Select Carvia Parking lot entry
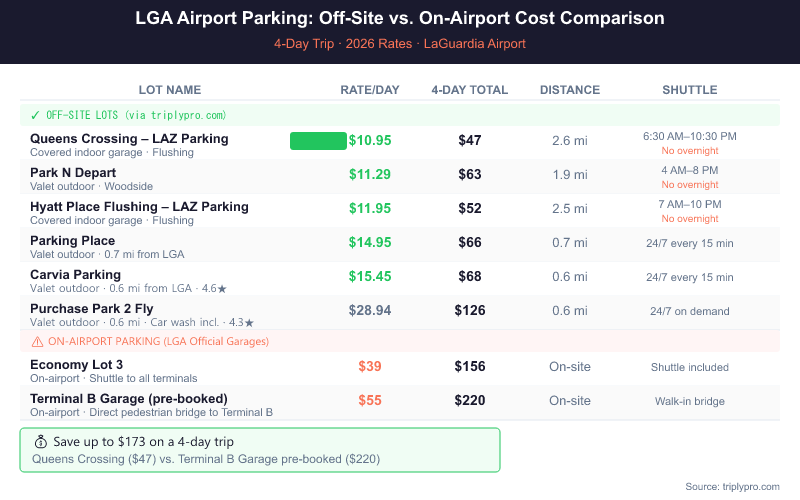800x500 pixels. pyautogui.click(x=75, y=275)
